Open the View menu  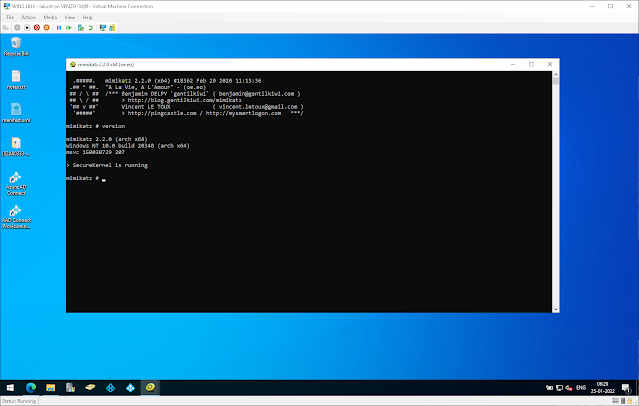click(70, 17)
